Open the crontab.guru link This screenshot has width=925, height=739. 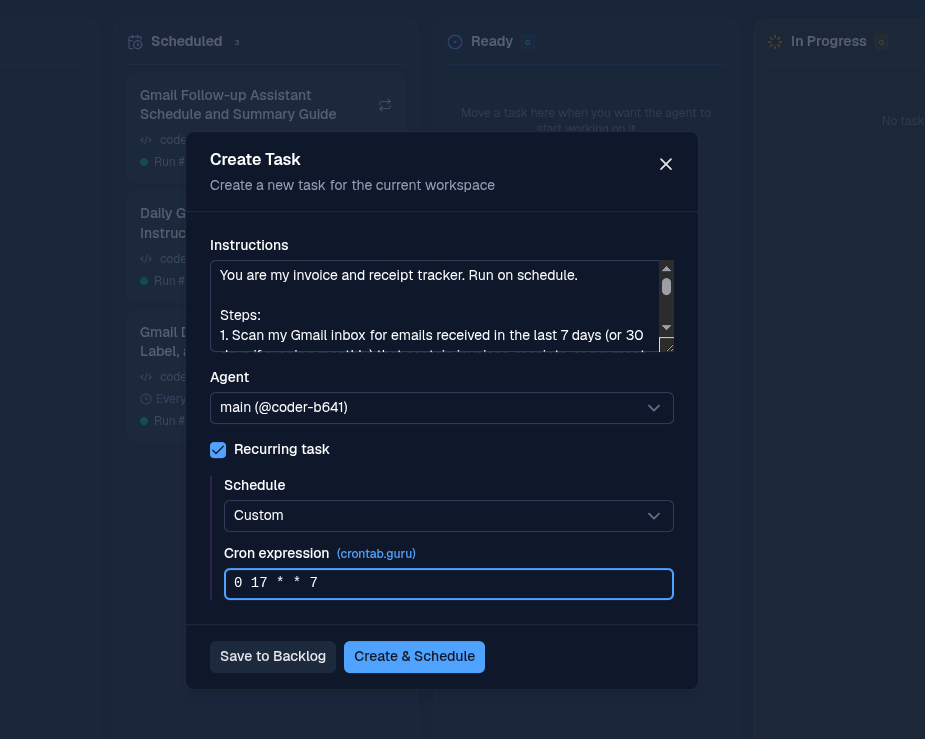click(376, 554)
